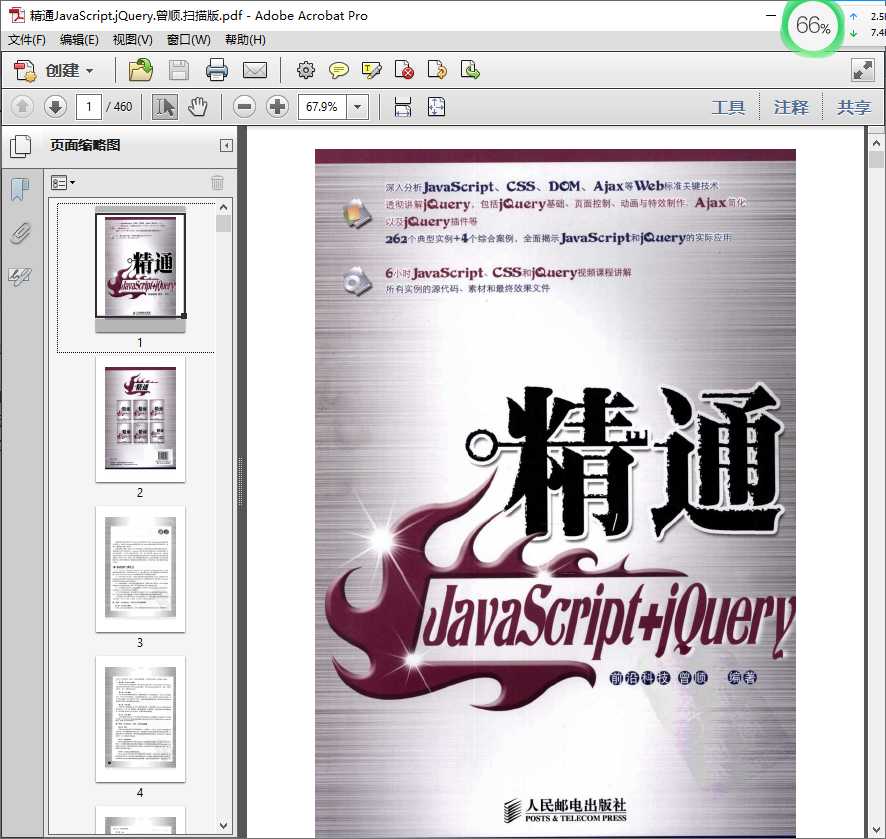Open the 文件(F) menu
Image resolution: width=886 pixels, height=839 pixels.
[x=27, y=40]
